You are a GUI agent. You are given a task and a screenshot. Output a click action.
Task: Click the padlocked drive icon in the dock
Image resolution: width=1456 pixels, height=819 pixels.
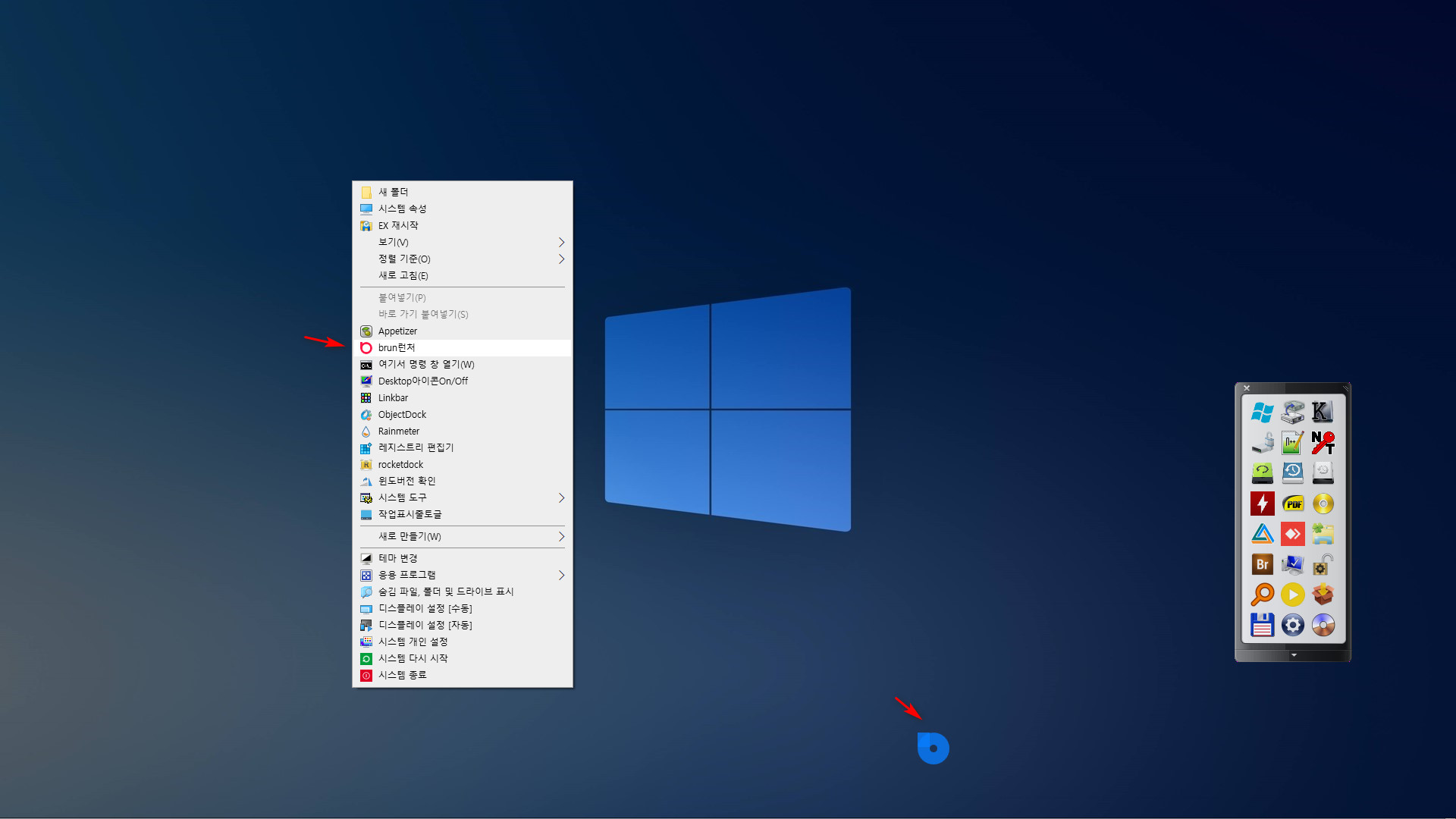[x=1263, y=443]
